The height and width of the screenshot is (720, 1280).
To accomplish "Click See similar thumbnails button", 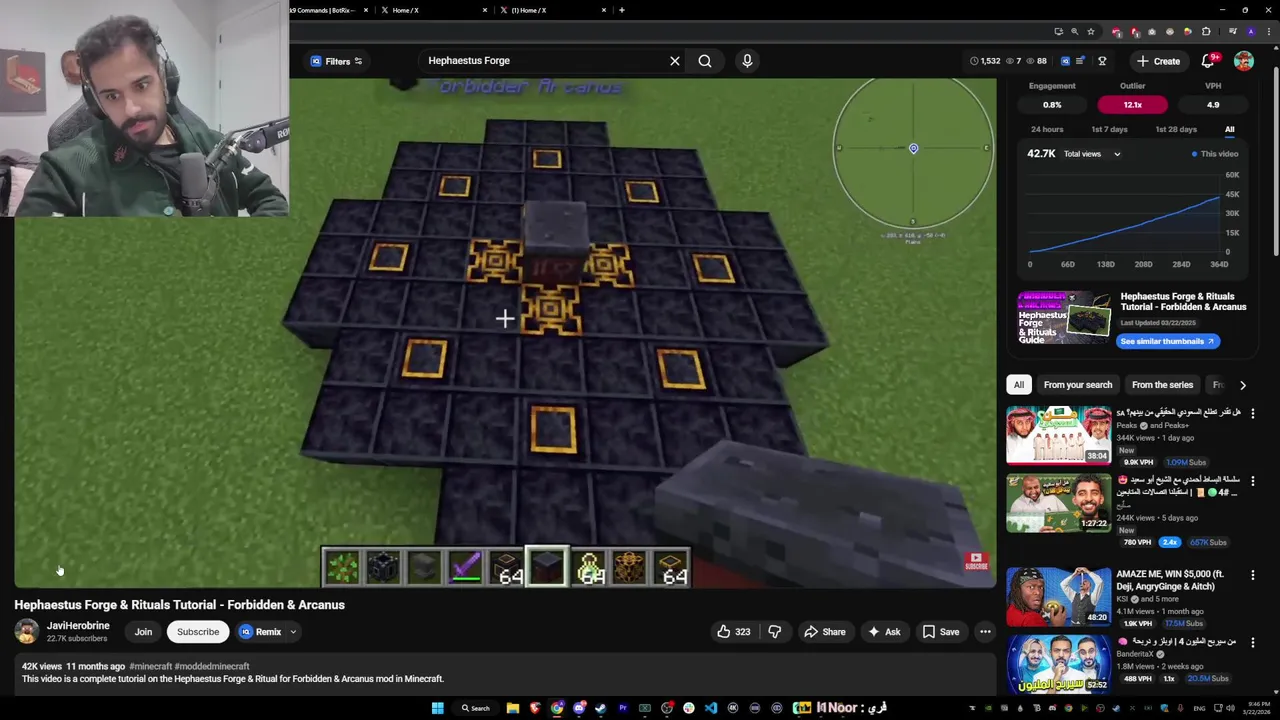I will point(1166,341).
